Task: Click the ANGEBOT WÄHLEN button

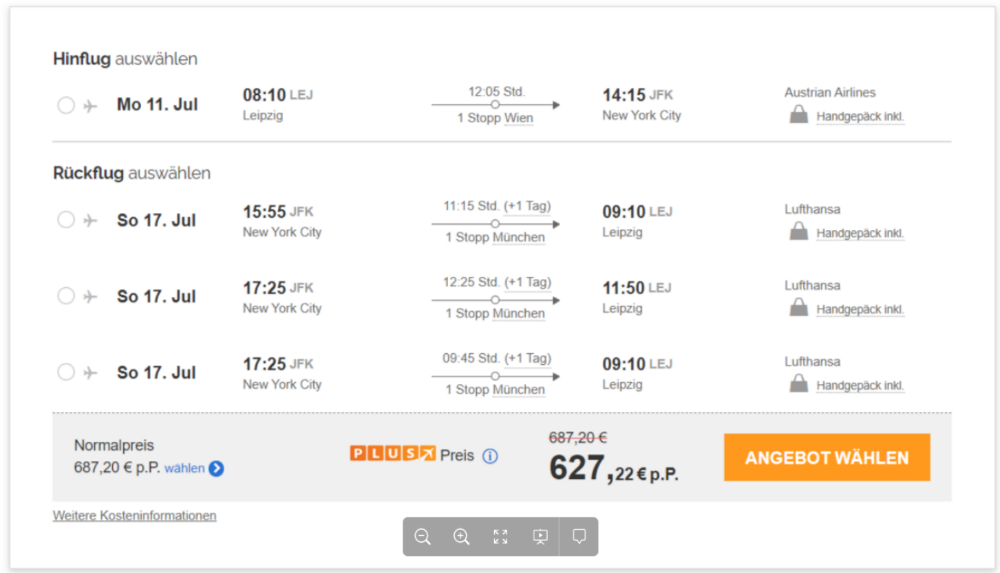Action: click(827, 458)
